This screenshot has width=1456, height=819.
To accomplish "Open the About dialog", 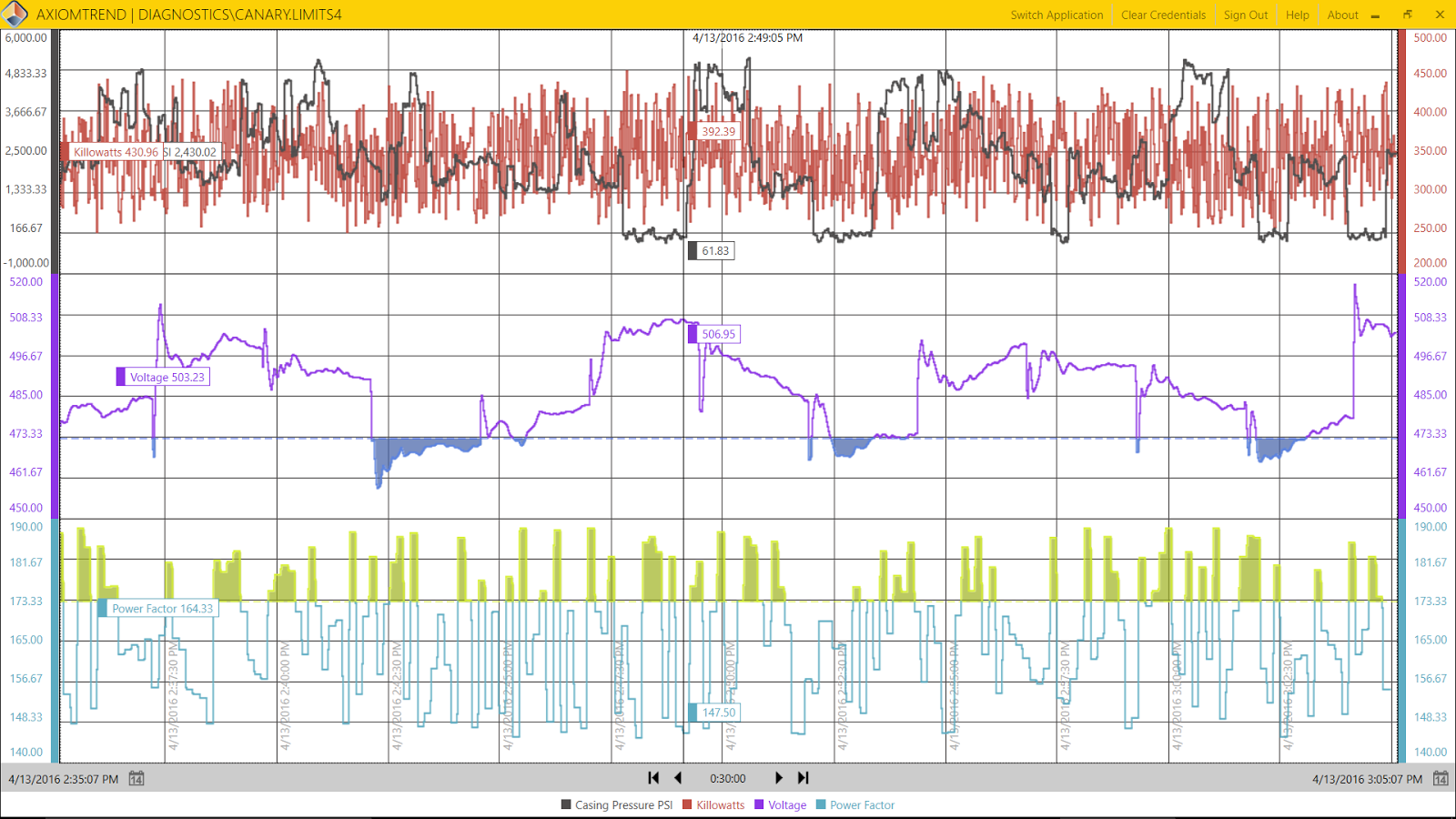I will click(x=1342, y=15).
